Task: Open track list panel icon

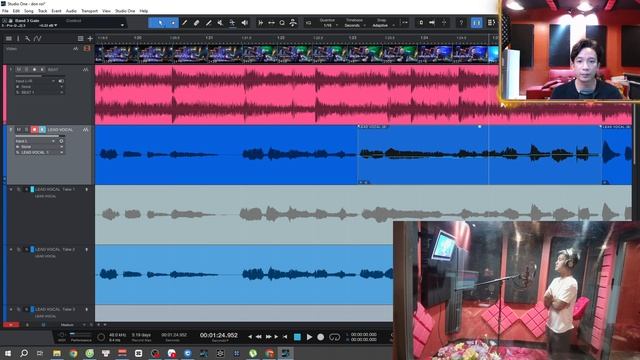Action: click(x=9, y=38)
